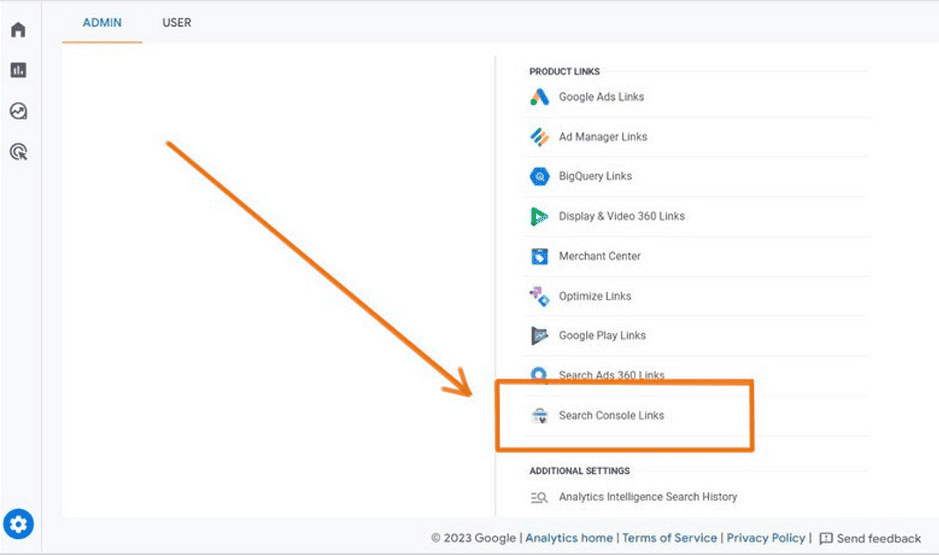
Task: Click the Search Ads 360 icon
Action: (539, 374)
